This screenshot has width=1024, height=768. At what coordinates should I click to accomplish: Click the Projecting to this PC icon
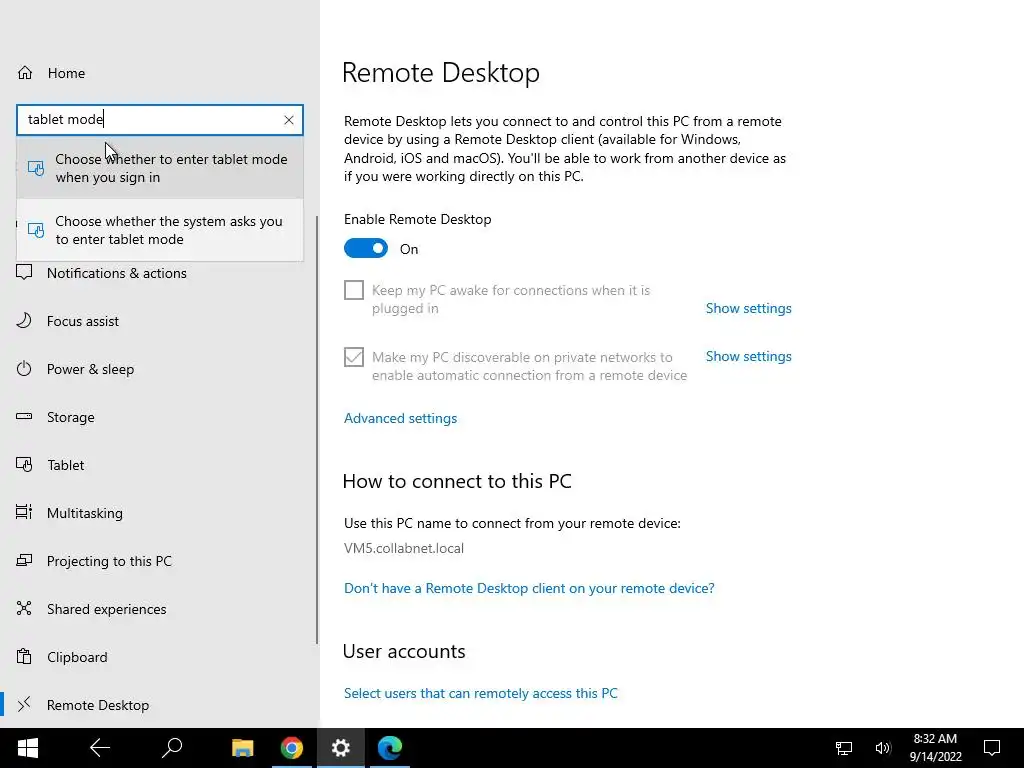click(x=24, y=560)
